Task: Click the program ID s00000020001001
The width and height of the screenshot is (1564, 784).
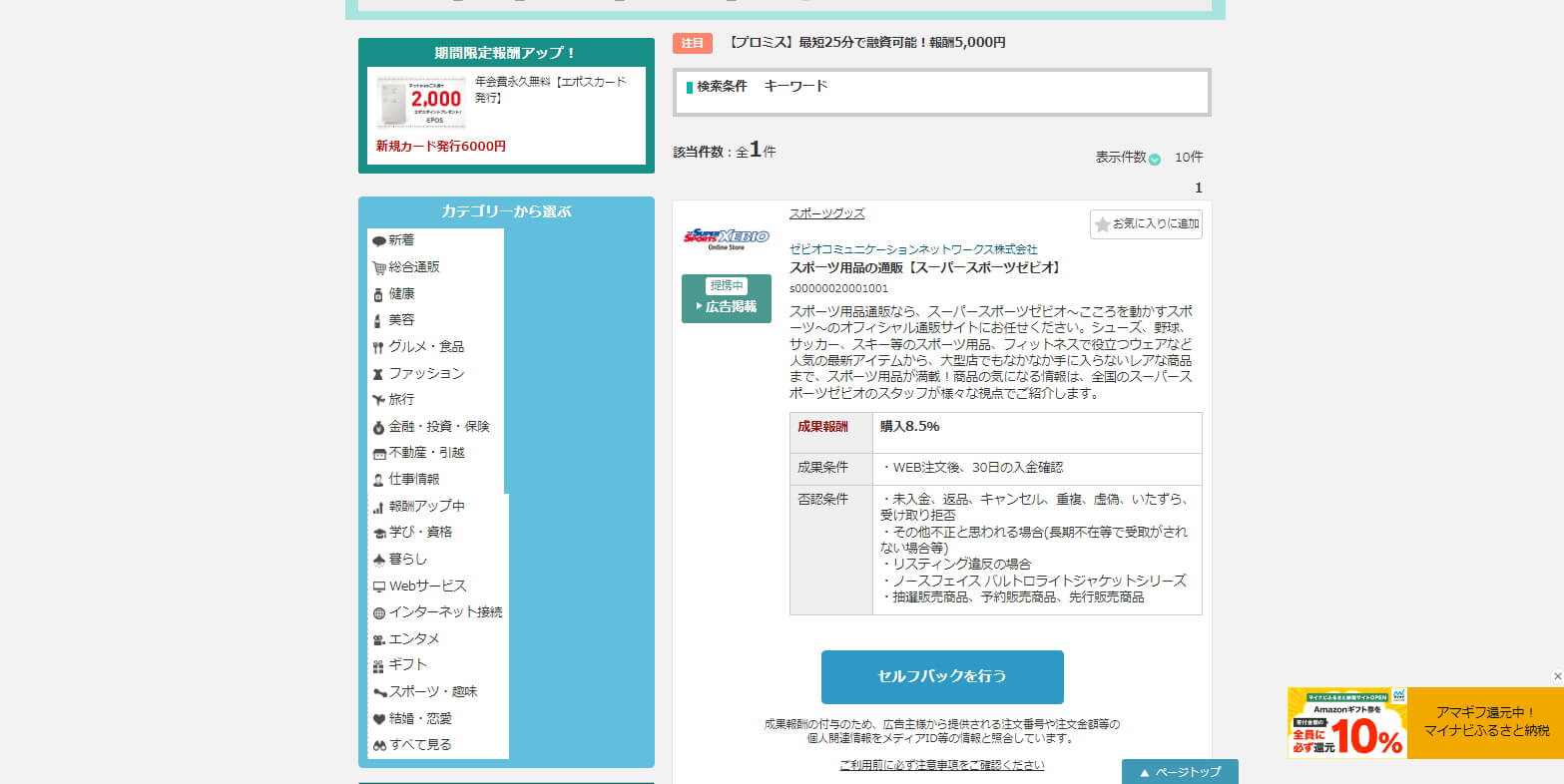Action: point(838,288)
